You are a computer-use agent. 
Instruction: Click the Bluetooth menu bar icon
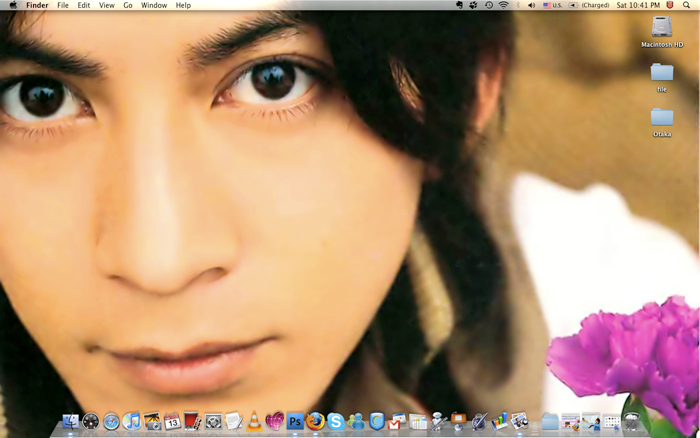[x=518, y=5]
